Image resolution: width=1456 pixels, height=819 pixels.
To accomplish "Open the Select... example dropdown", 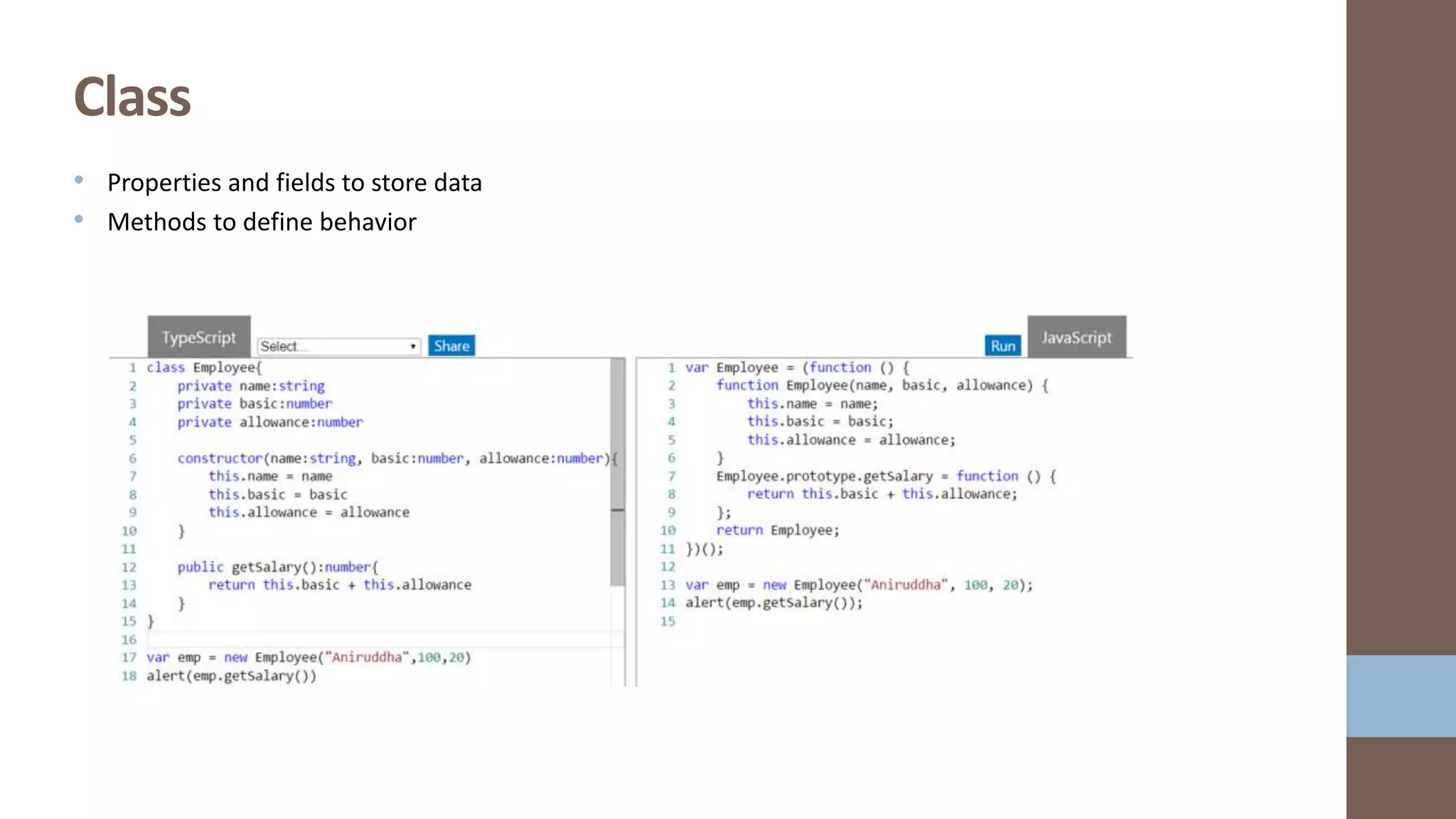I will point(338,346).
